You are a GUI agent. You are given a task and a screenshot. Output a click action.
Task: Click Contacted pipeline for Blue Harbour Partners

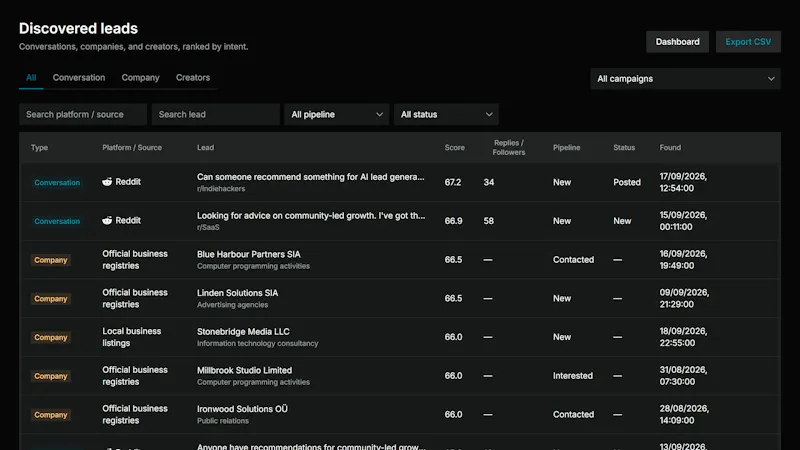pos(573,260)
